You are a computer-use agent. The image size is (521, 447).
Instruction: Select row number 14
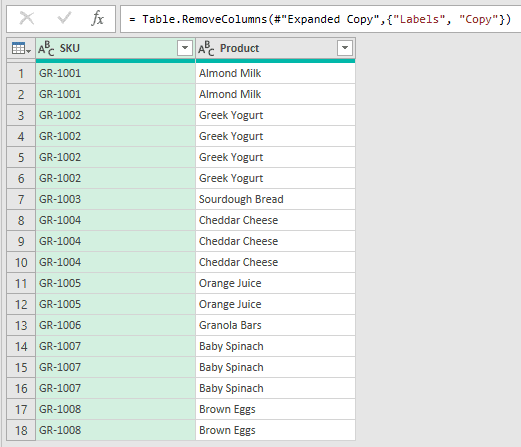21,346
